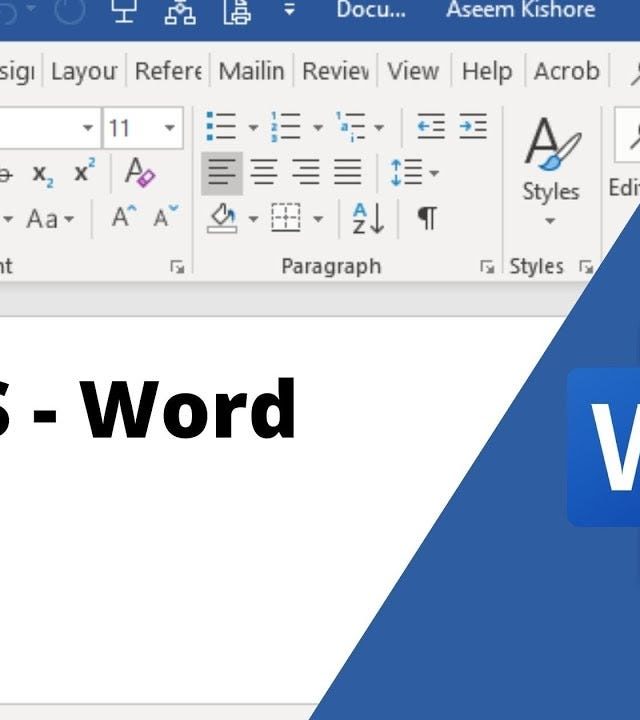The image size is (640, 720).
Task: Click Clear All Formatting eraser icon
Action: coord(140,172)
